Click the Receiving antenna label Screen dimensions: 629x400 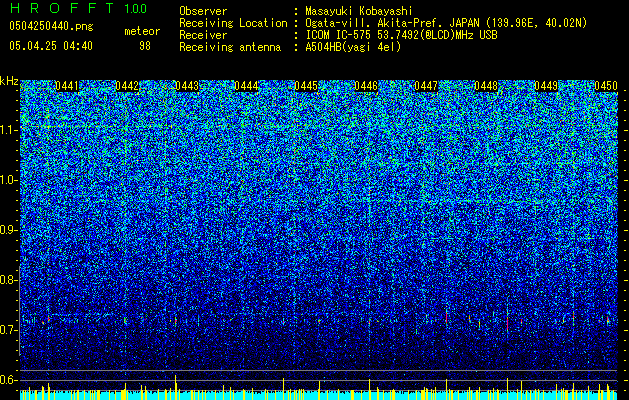230,47
